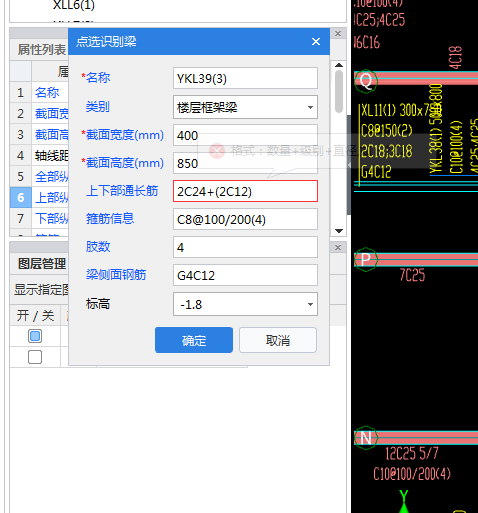This screenshot has height=513, width=478.
Task: Open the 标高 dropdown showing -1.8
Action: tap(245, 304)
